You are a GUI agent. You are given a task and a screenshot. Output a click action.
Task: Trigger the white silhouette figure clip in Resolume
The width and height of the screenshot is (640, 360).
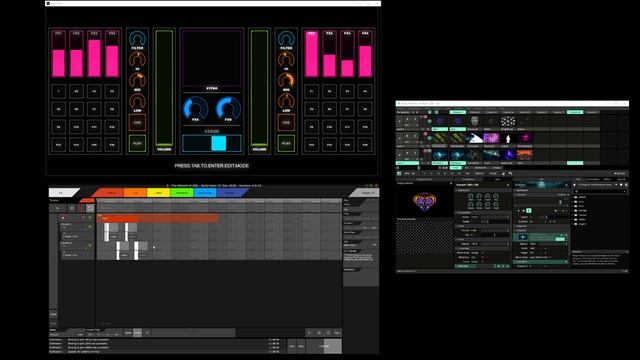[508, 138]
